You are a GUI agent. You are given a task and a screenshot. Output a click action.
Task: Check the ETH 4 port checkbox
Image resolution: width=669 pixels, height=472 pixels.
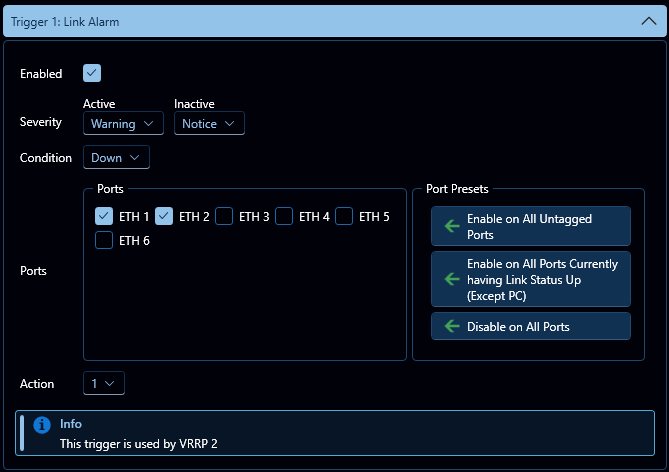284,216
